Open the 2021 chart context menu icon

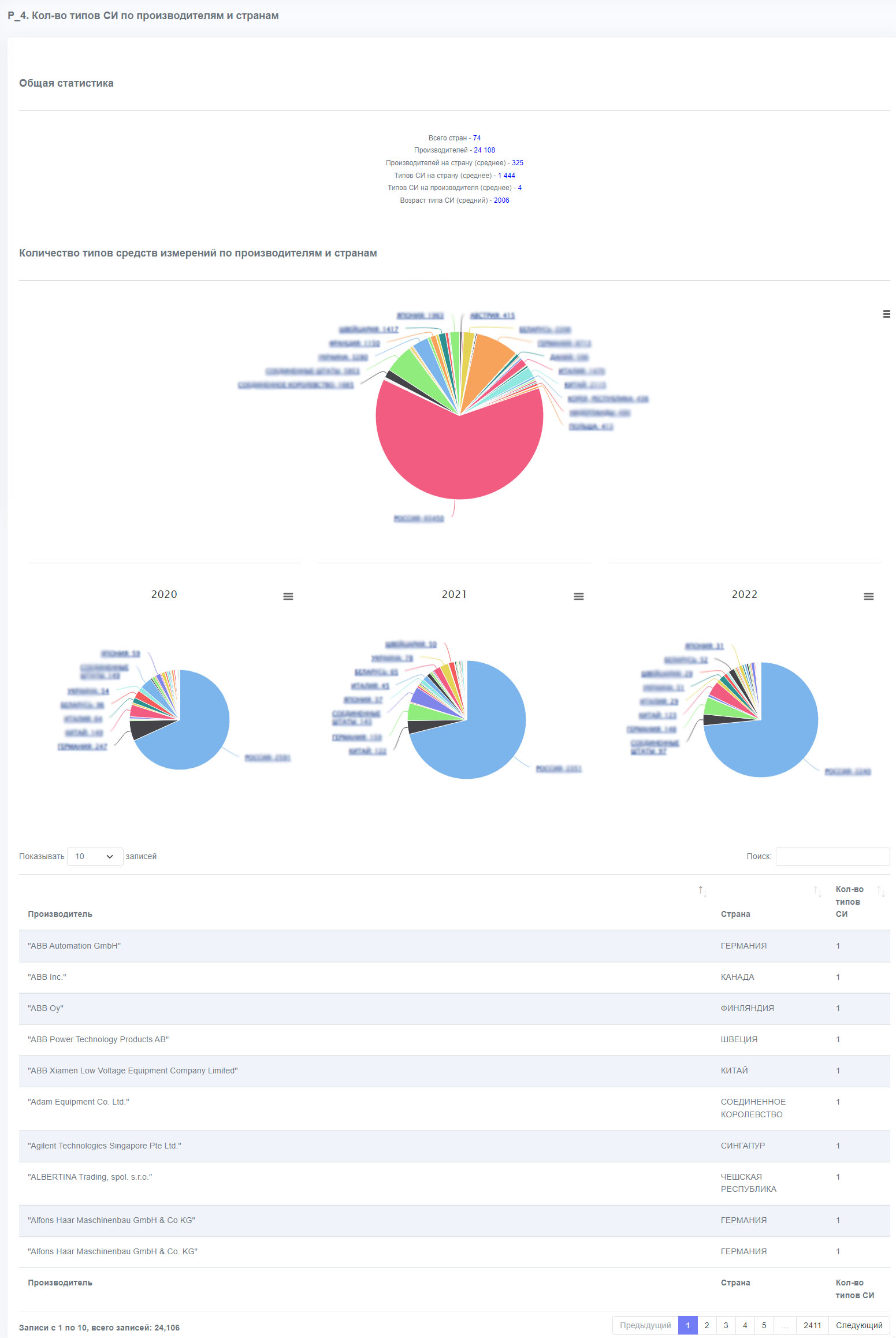click(579, 597)
